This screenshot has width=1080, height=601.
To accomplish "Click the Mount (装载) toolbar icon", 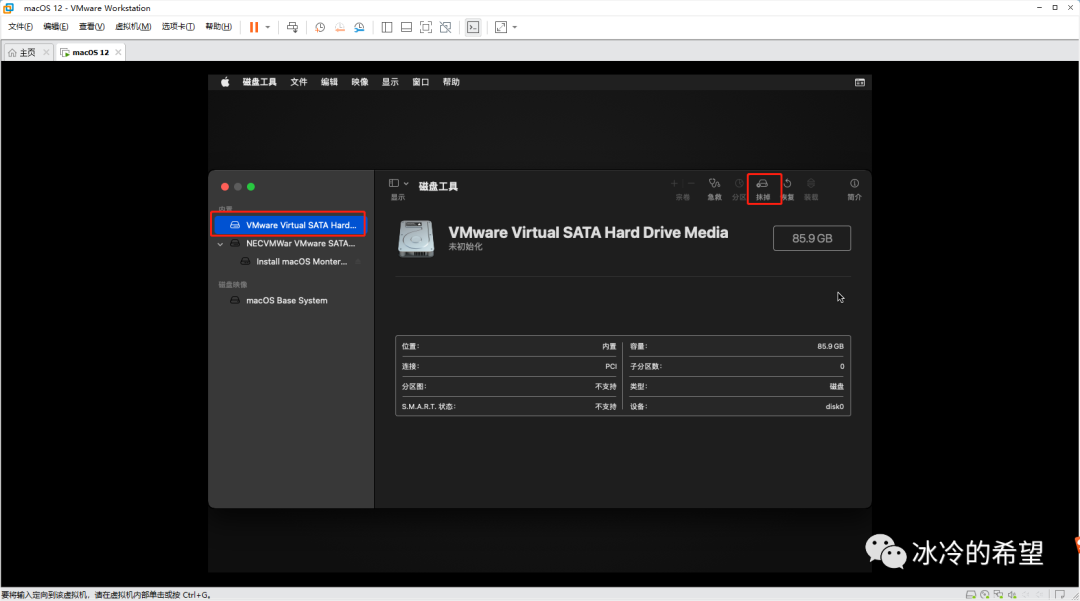I will click(x=811, y=184).
